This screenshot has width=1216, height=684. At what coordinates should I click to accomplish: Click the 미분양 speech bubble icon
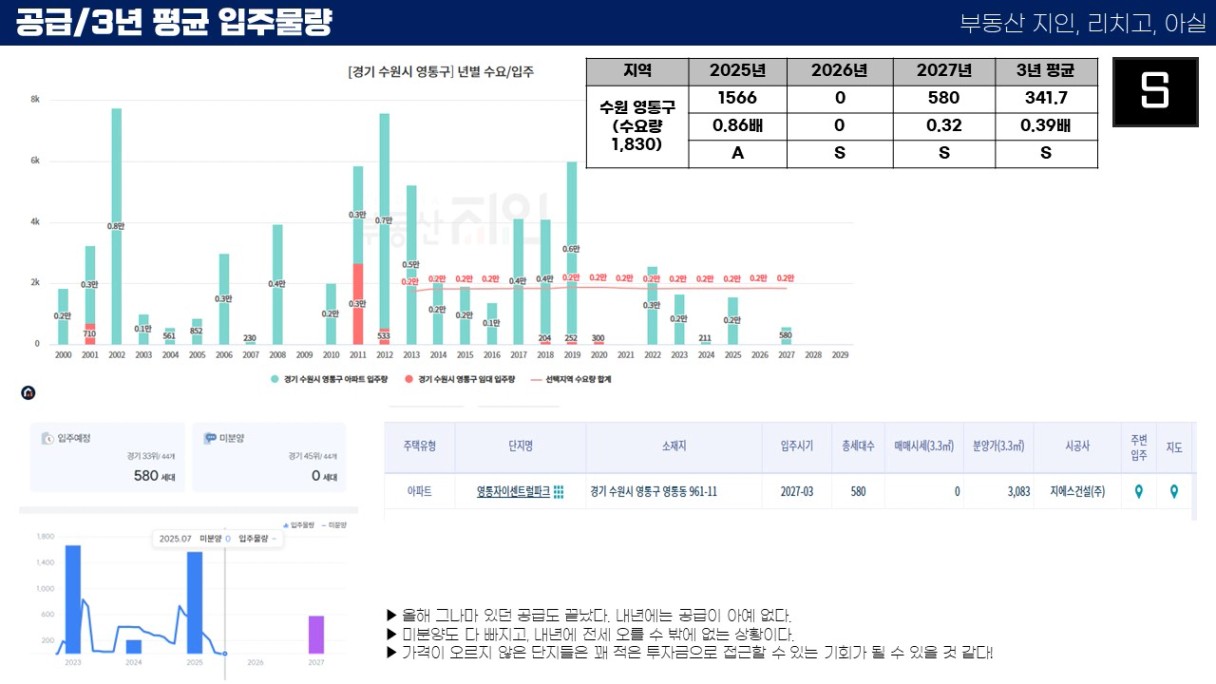click(210, 438)
